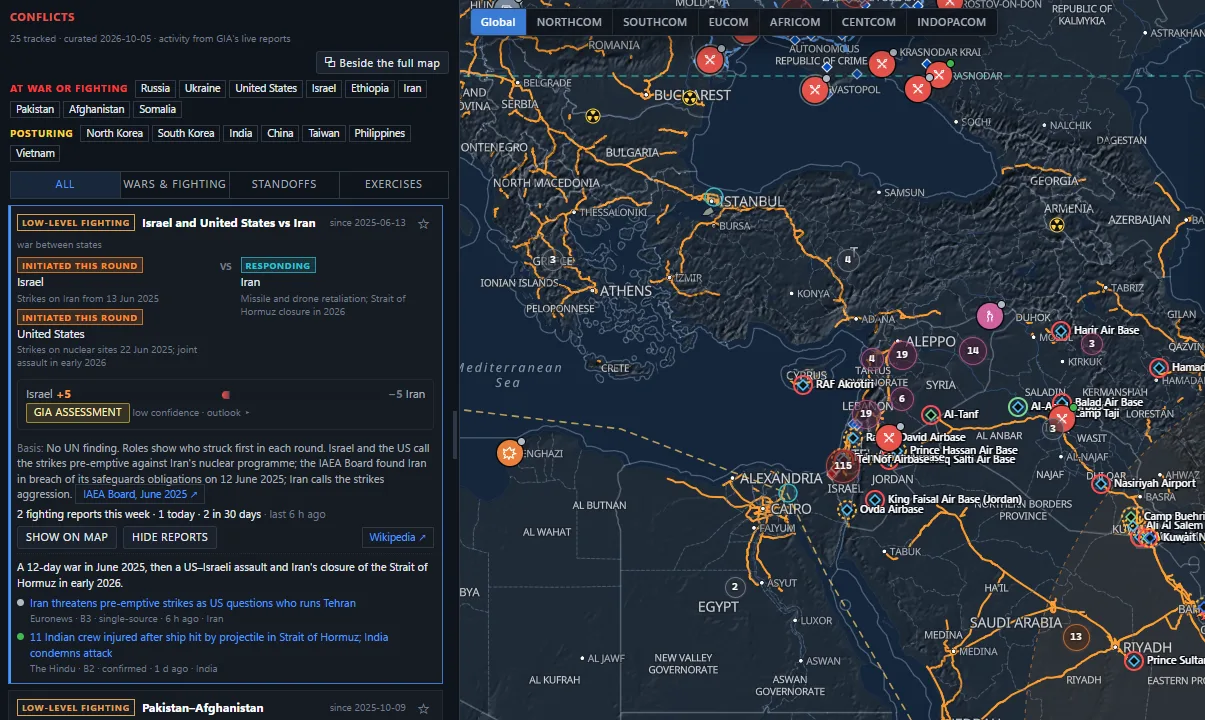This screenshot has height=720, width=1205.
Task: Star the Pakistan–Afghanistan conflict card
Action: [x=423, y=709]
